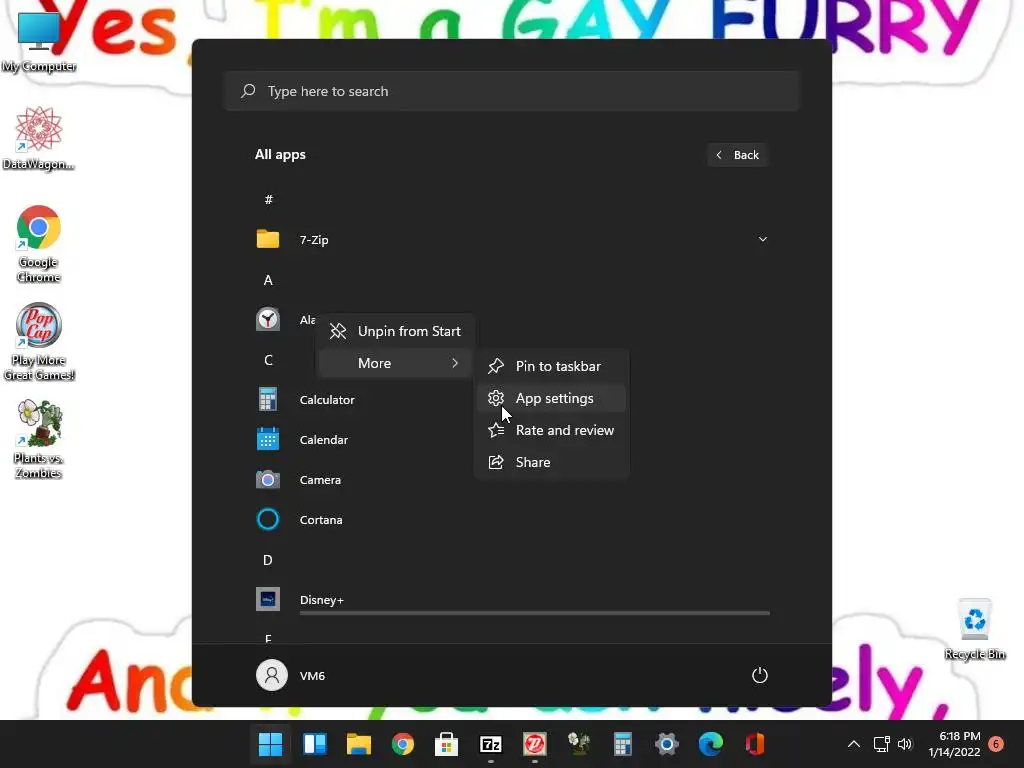Launch Microsoft Edge from the taskbar
Image resolution: width=1024 pixels, height=768 pixels.
(711, 744)
